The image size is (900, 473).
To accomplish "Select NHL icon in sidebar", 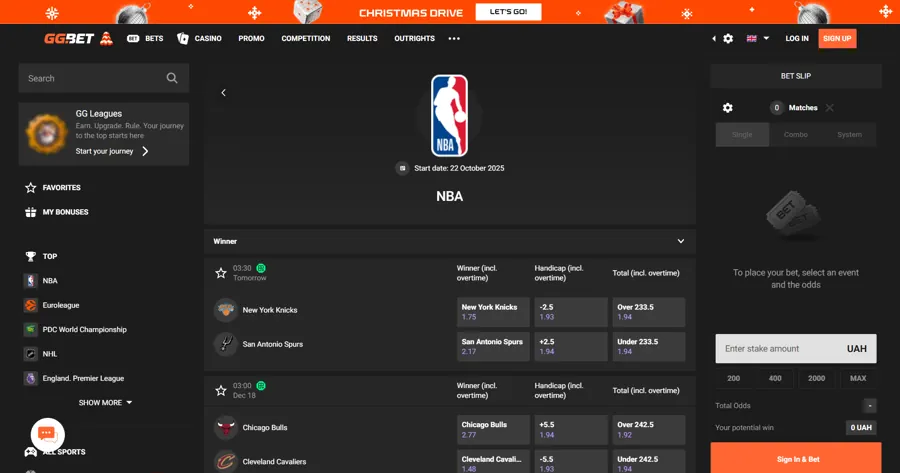I will click(30, 354).
